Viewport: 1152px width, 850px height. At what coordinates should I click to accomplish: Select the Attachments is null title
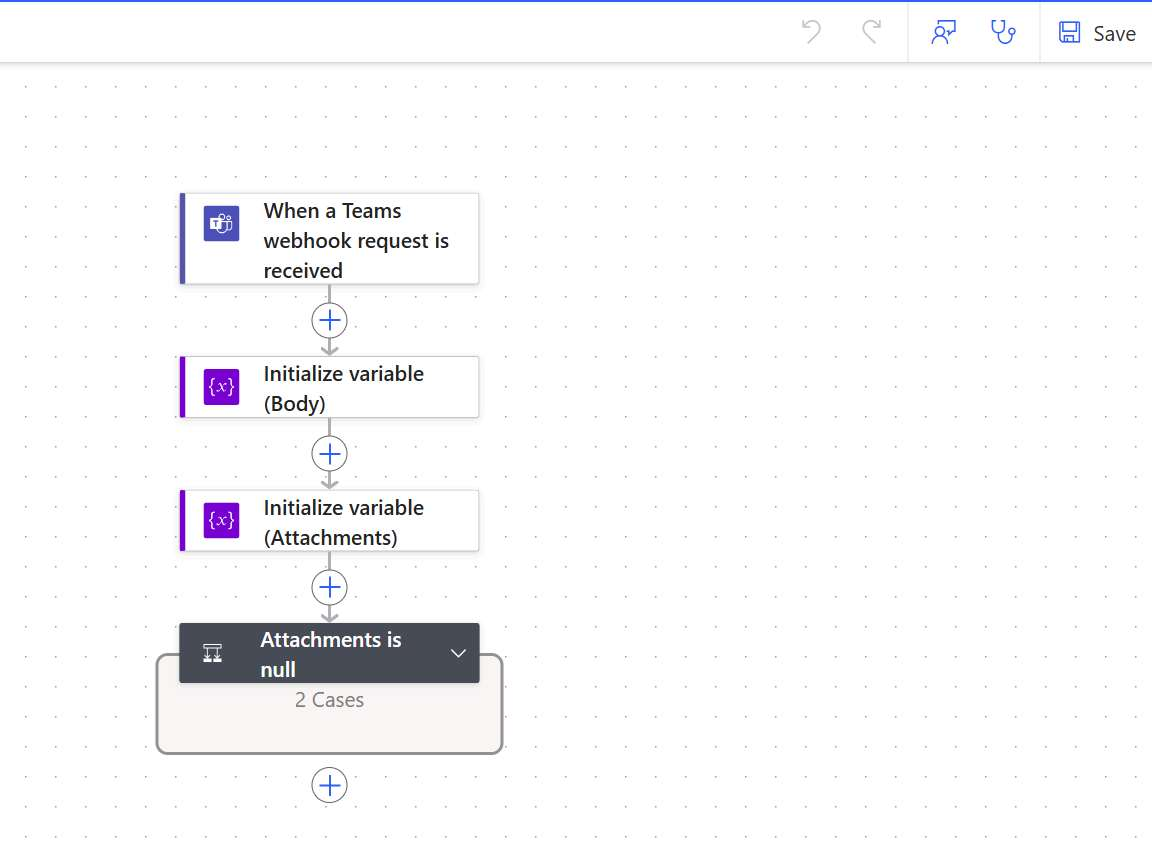coord(331,654)
